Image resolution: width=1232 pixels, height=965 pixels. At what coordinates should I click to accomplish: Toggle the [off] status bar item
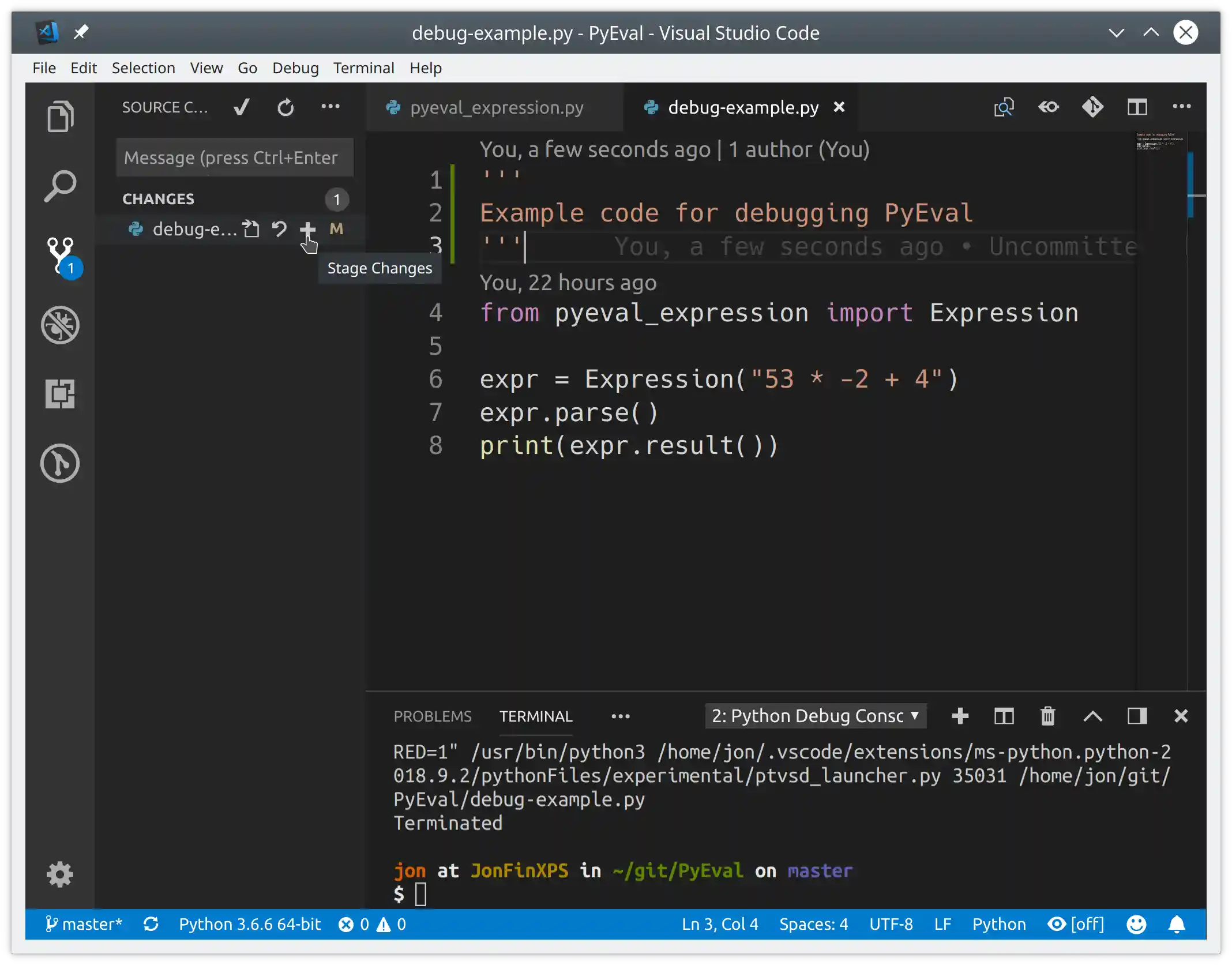coord(1077,923)
